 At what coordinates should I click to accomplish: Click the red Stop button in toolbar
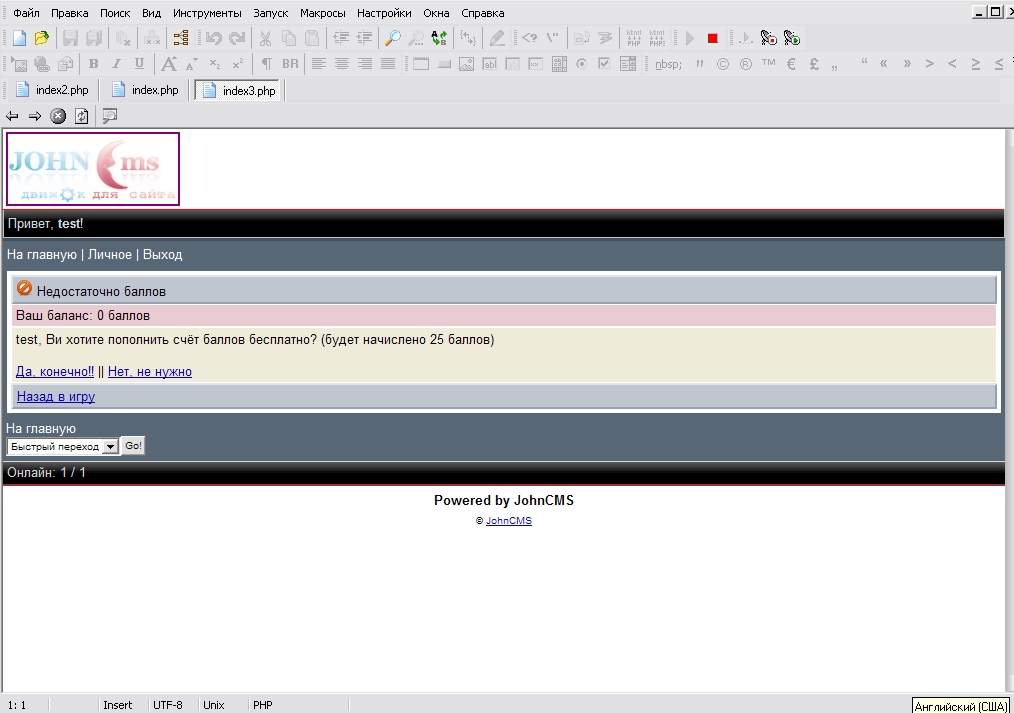click(x=713, y=38)
